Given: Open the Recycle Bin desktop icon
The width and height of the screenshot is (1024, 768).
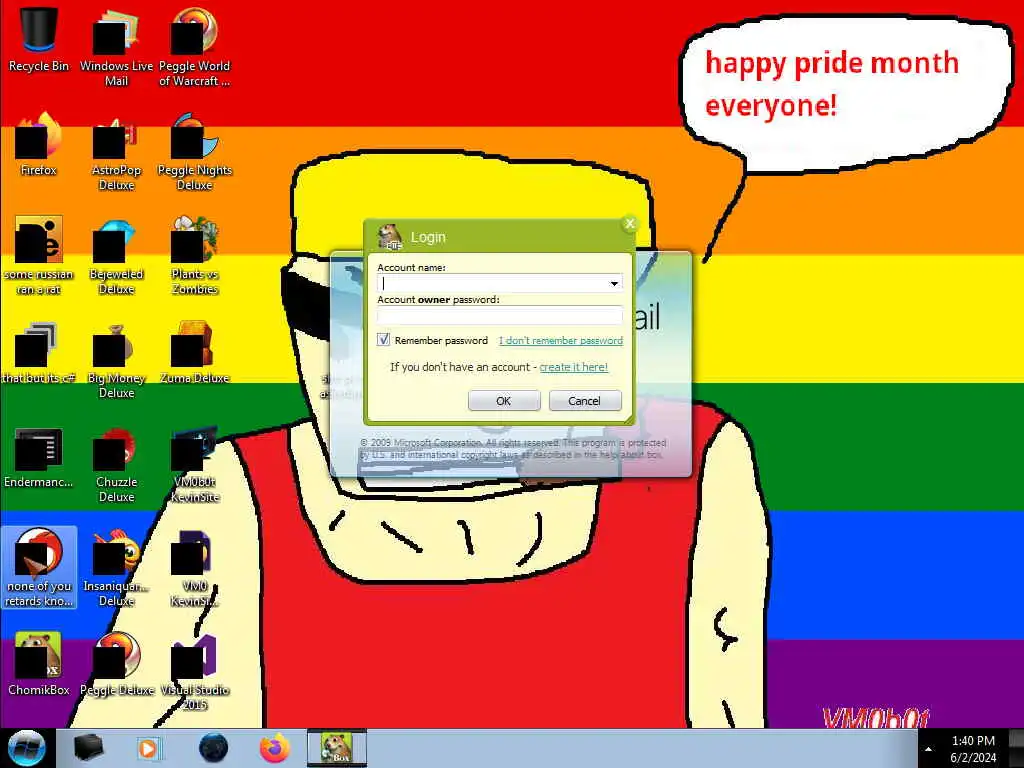Looking at the screenshot, I should click(39, 39).
